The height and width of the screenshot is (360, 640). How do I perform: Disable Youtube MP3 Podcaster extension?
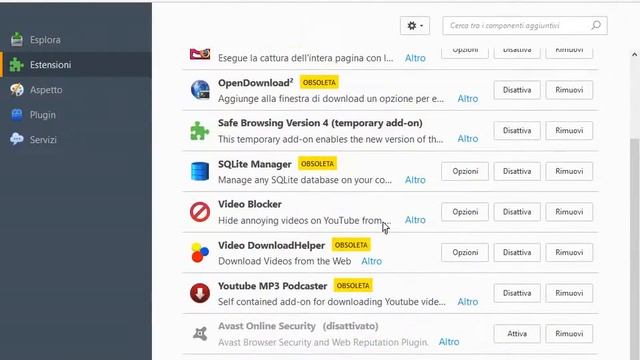517,293
